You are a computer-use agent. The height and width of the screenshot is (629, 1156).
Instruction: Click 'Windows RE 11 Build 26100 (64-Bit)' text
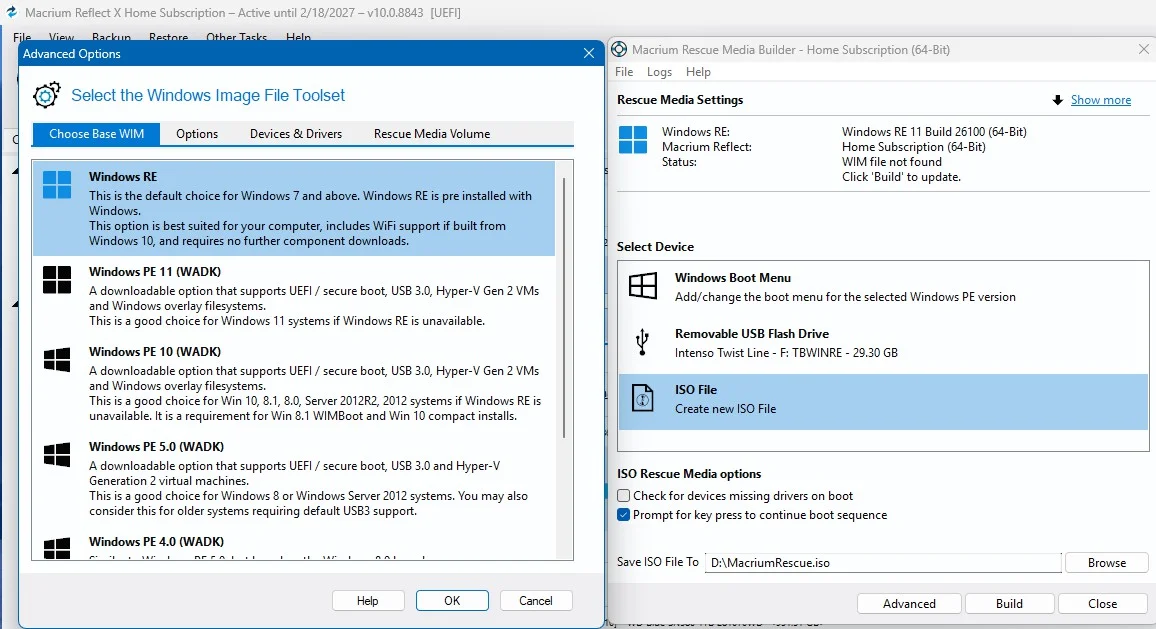[x=934, y=132]
